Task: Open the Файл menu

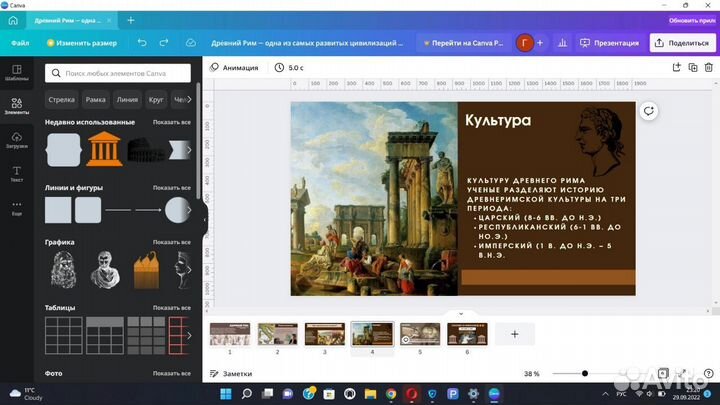Action: [20, 43]
